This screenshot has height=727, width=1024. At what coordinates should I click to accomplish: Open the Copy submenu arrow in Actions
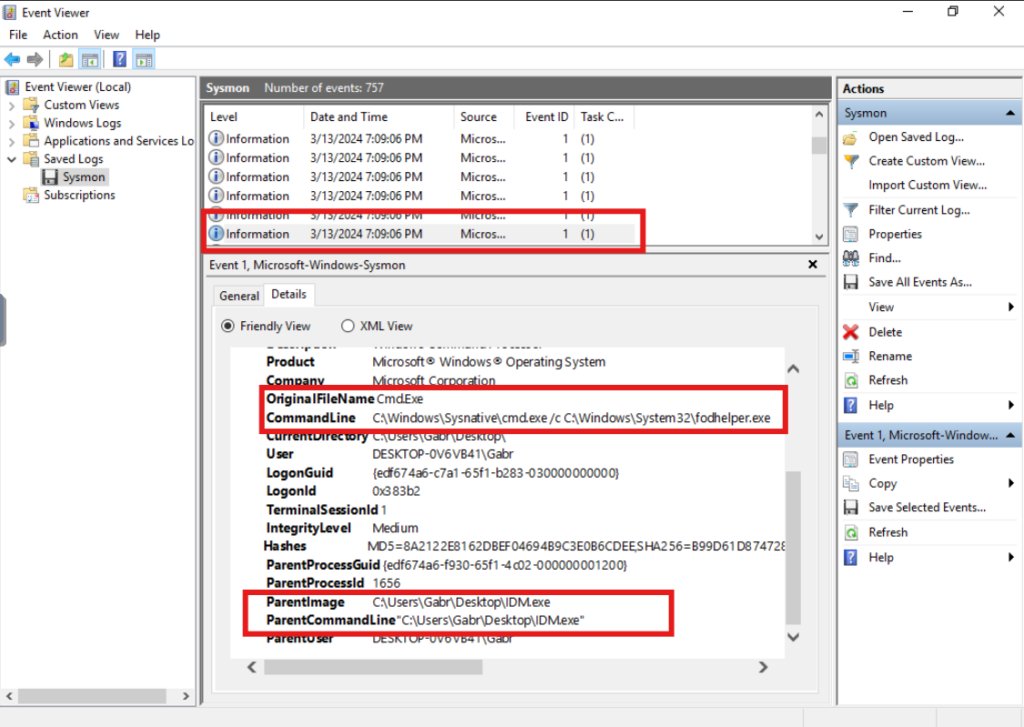(1011, 483)
